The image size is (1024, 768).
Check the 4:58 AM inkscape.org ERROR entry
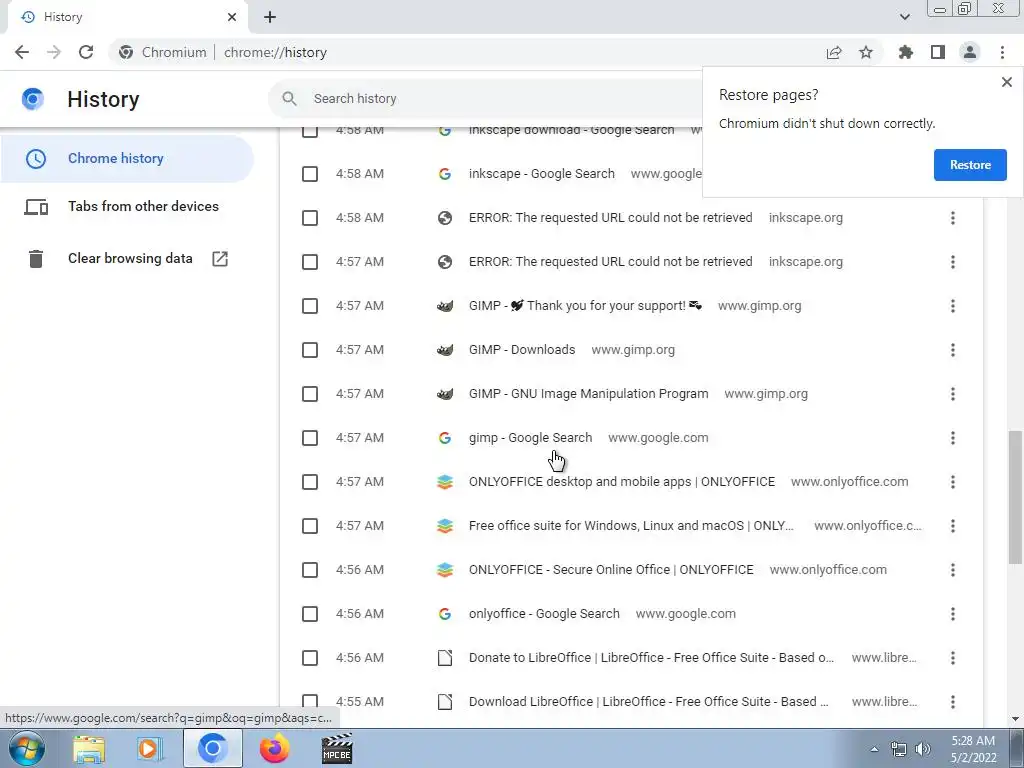point(310,218)
